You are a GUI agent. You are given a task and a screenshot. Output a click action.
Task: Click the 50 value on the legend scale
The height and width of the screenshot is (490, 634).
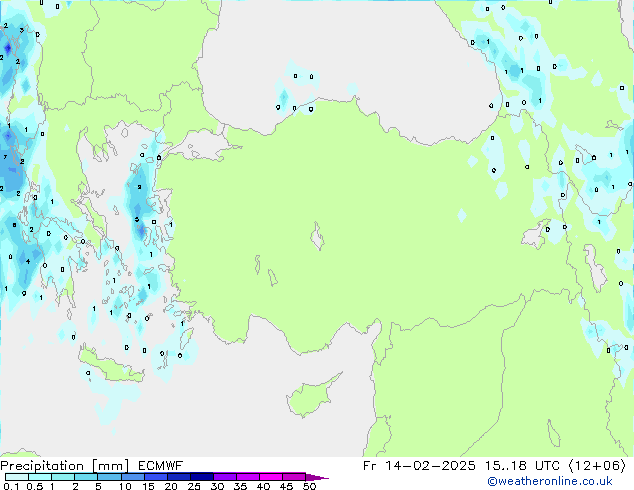[x=309, y=486]
